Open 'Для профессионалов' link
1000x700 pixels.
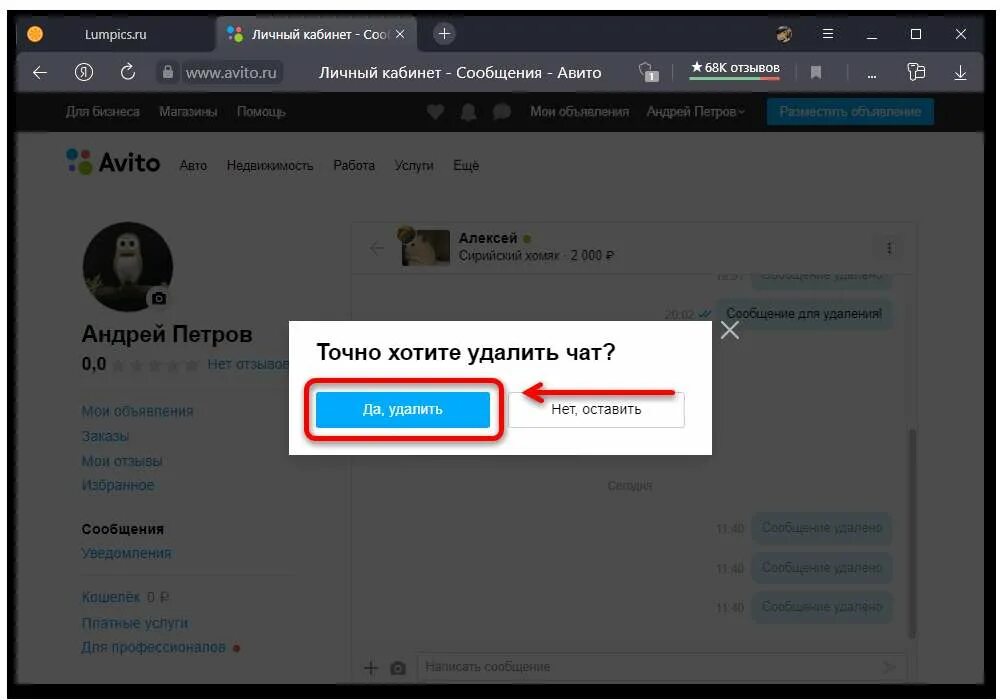(x=154, y=647)
